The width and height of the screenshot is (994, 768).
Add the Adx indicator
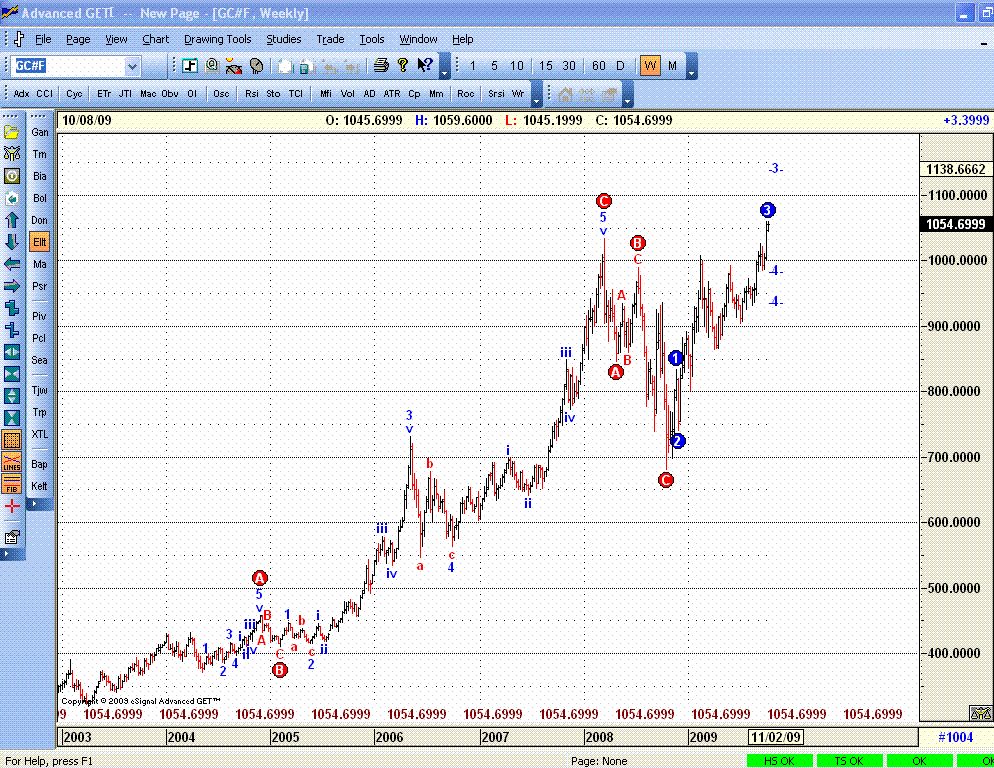click(x=22, y=94)
